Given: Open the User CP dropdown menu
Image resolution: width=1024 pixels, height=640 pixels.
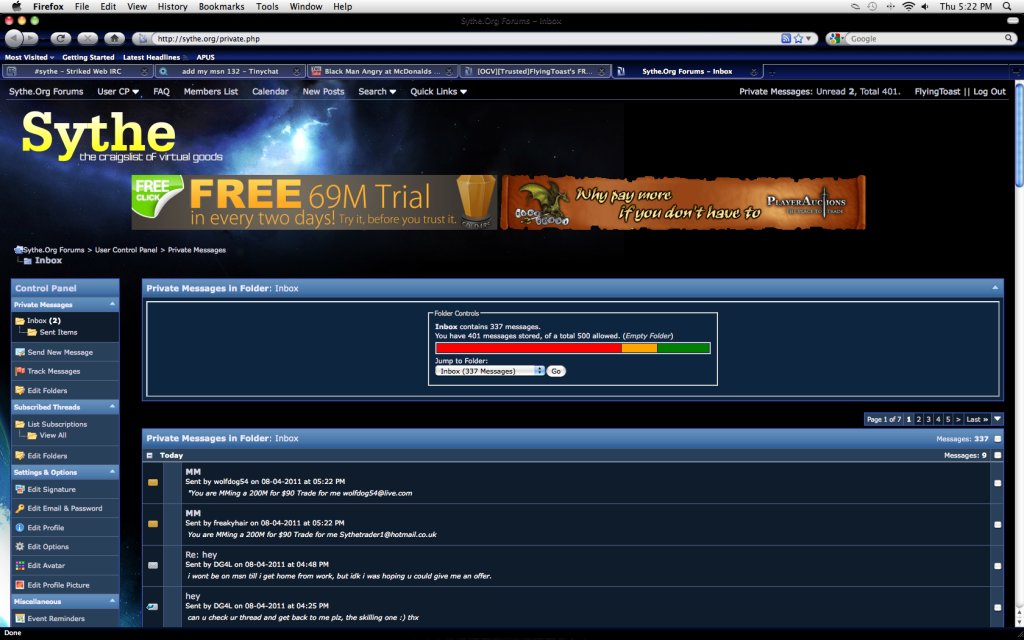Looking at the screenshot, I should [118, 91].
